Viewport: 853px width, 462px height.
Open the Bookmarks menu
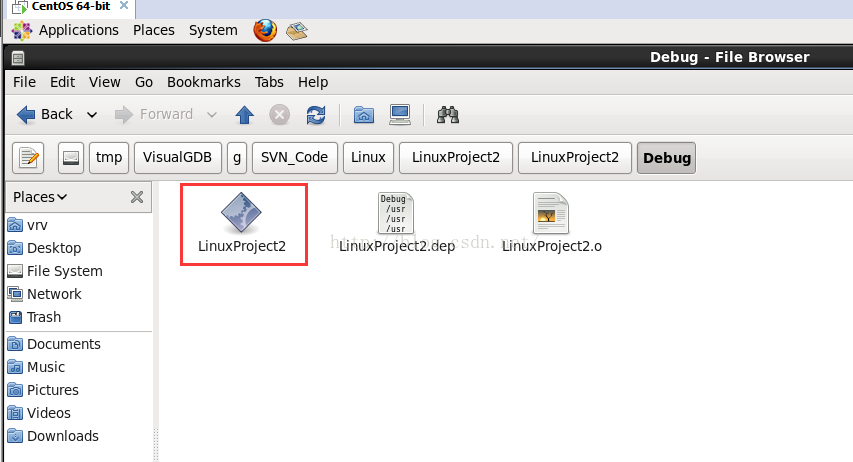click(203, 82)
